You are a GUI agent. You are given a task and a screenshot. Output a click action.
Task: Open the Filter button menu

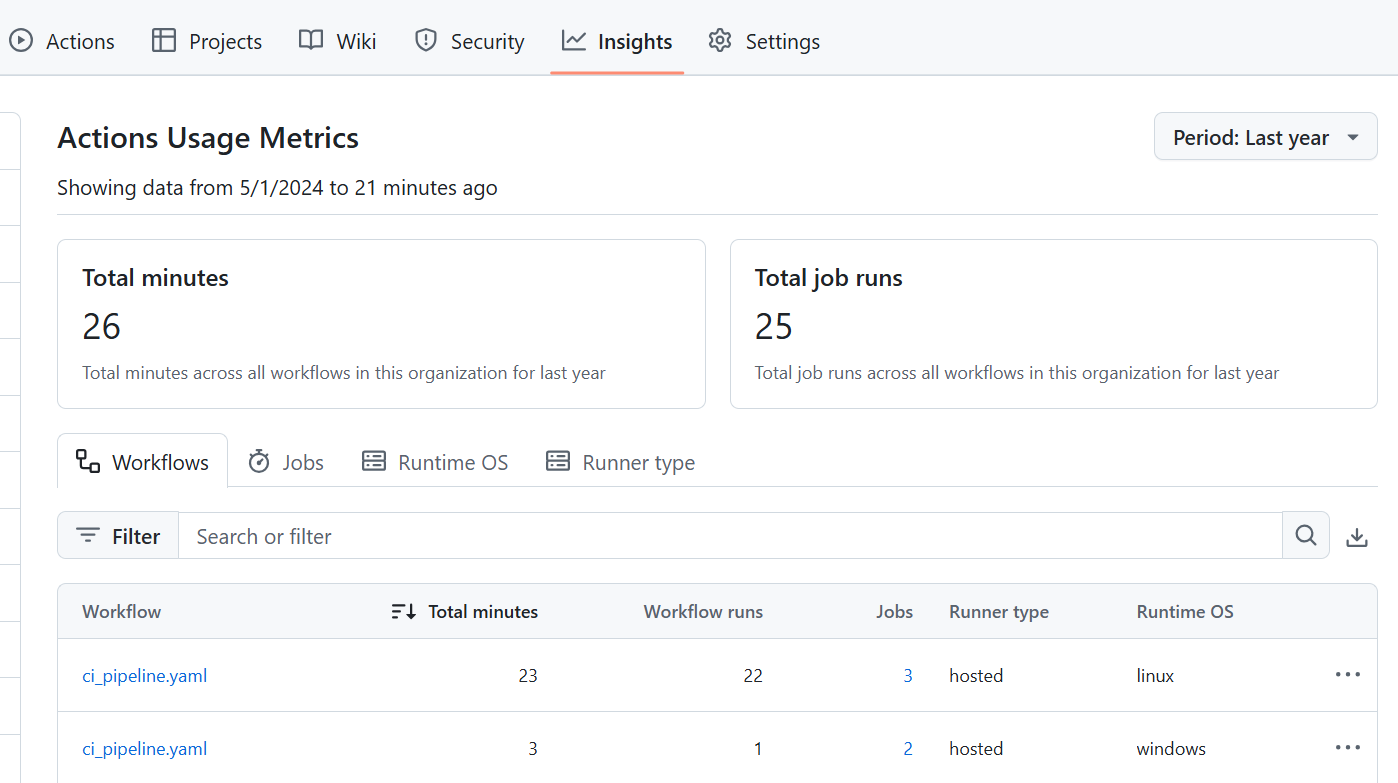[x=118, y=535]
